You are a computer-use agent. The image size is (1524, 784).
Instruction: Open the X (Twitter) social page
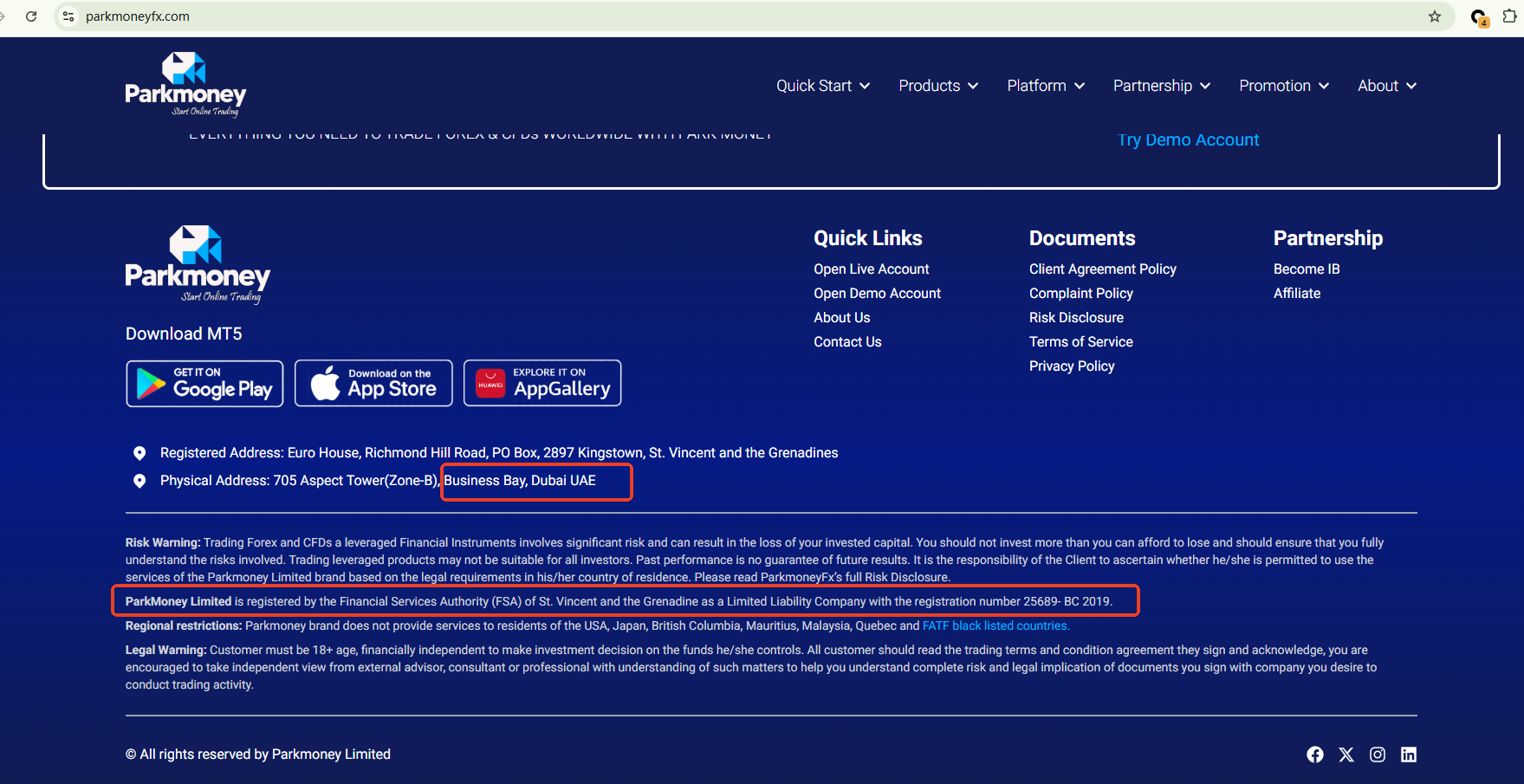[1346, 755]
